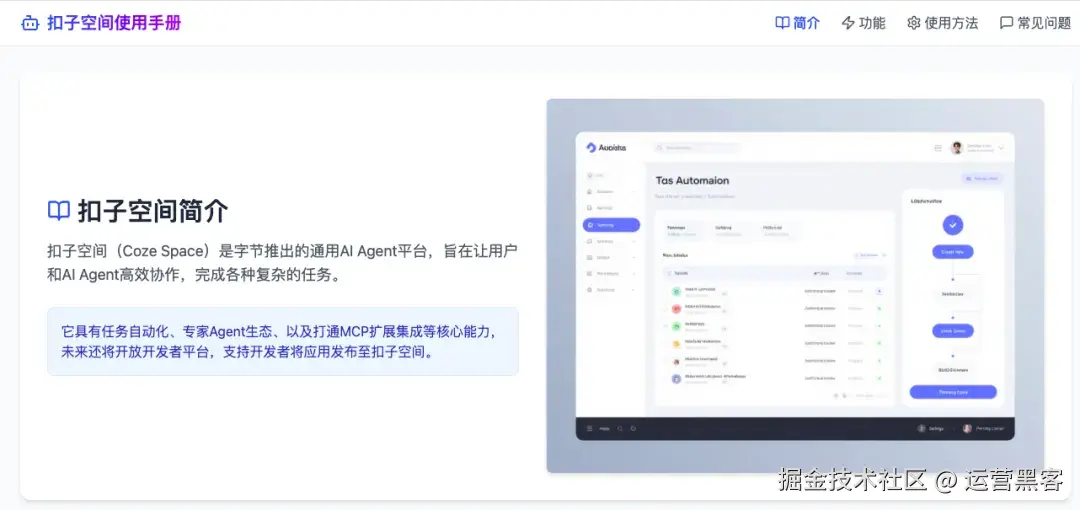Open the 常见问题 nav item

point(1035,23)
